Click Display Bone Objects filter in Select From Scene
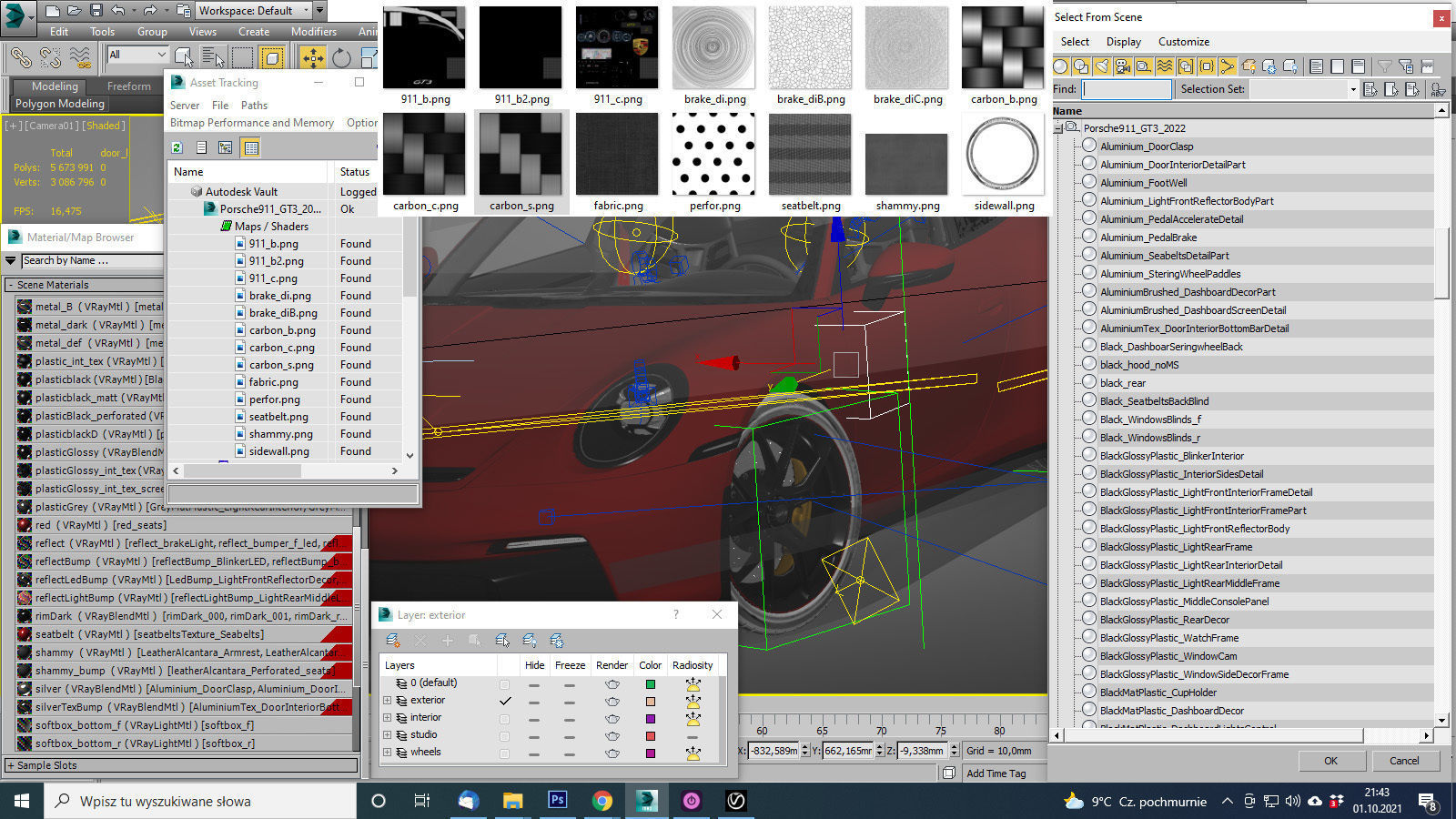This screenshot has height=819, width=1456. pos(1228,66)
